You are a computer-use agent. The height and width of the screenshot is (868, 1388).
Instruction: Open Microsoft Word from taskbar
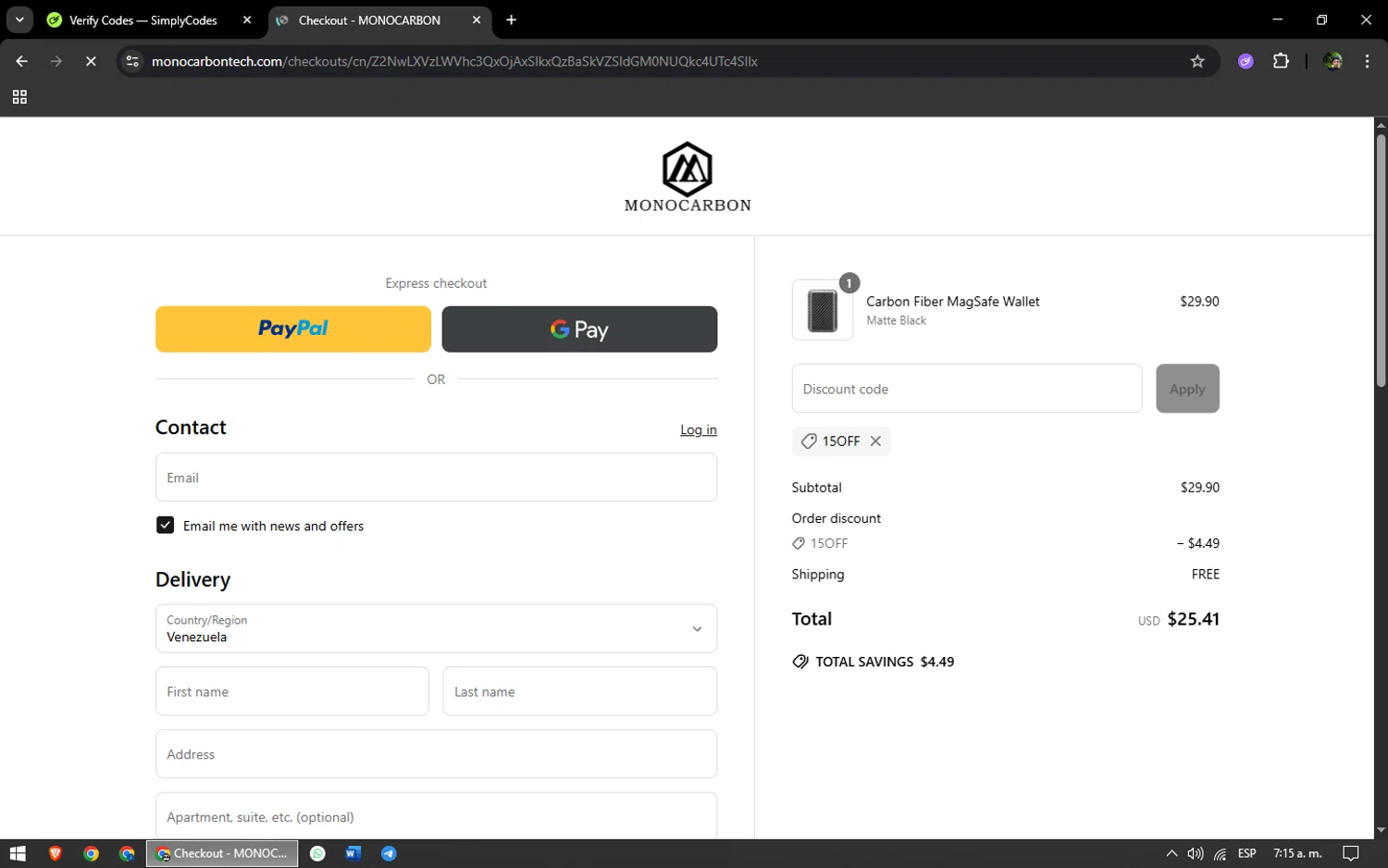(x=353, y=853)
